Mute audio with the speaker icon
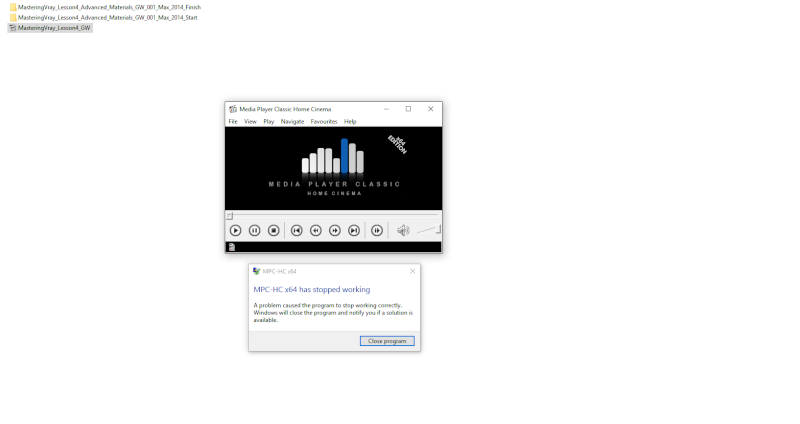Image resolution: width=800 pixels, height=424 pixels. pos(403,231)
